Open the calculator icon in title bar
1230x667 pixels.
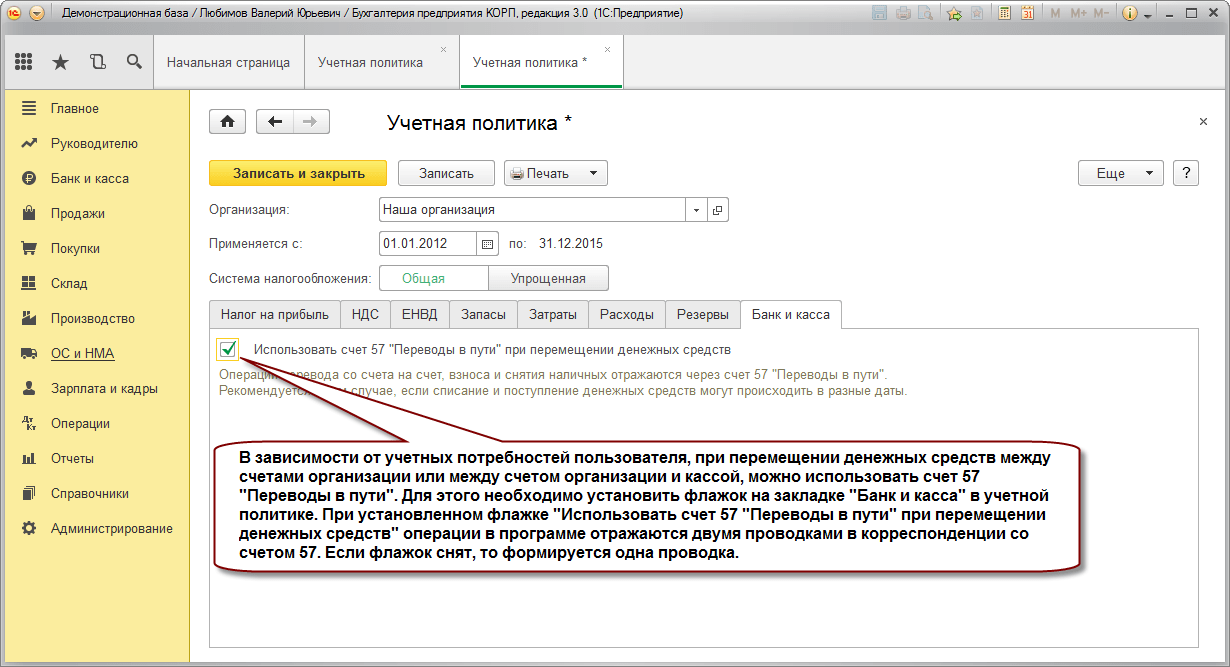(x=1003, y=13)
